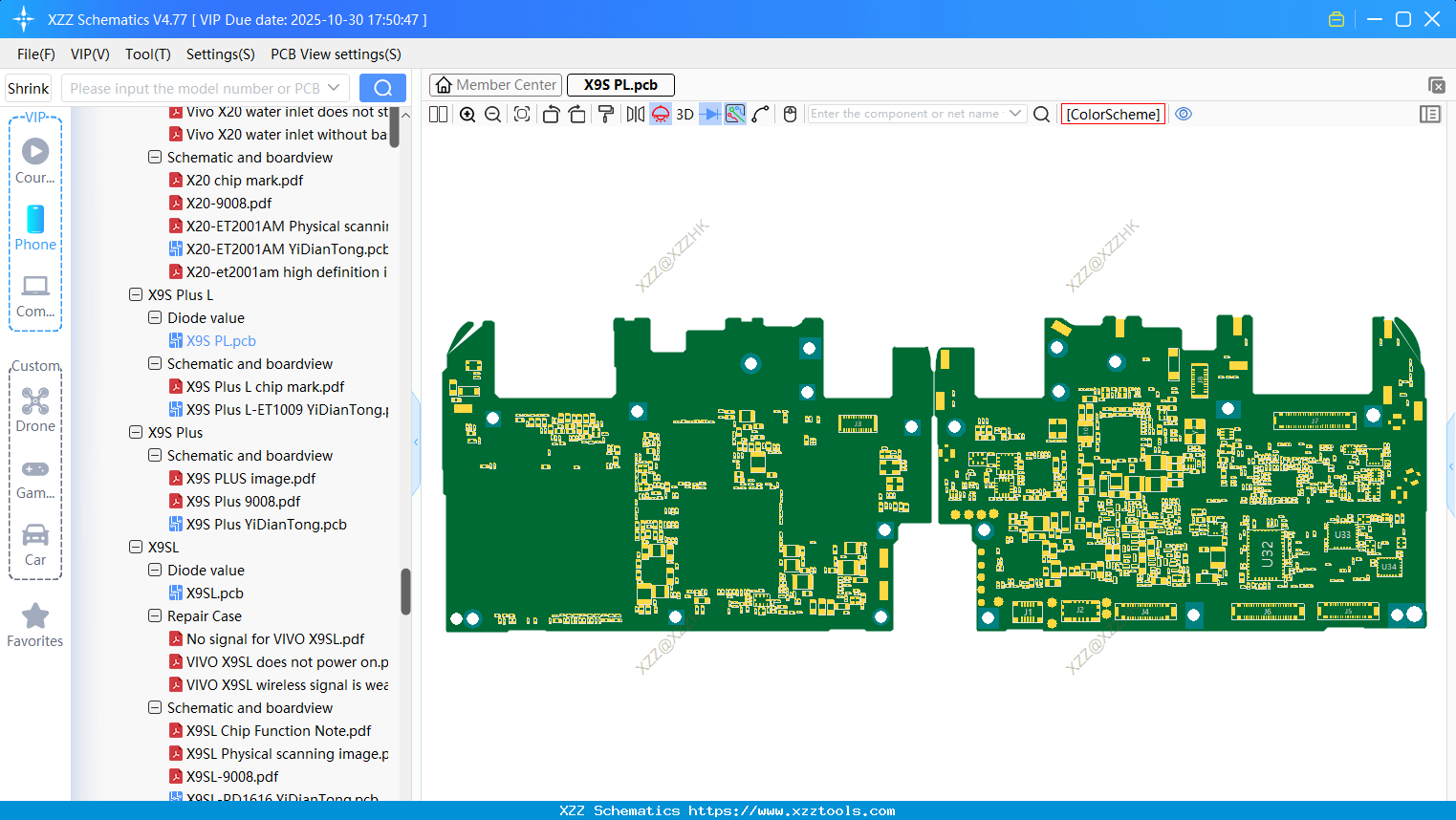Open the PCB View settings menu
The width and height of the screenshot is (1456, 820).
coord(336,54)
